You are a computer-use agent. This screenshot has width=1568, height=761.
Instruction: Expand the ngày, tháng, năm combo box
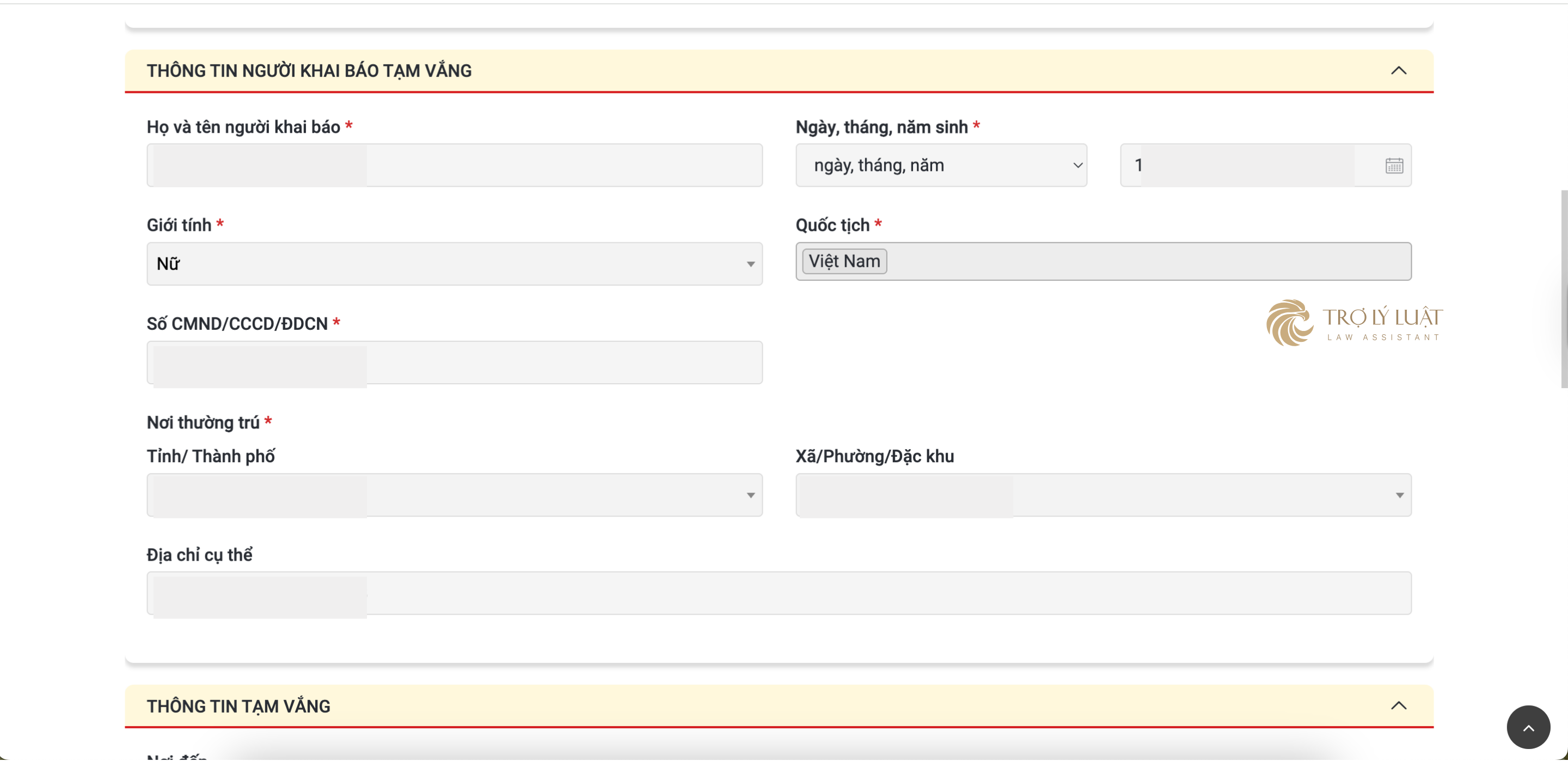click(x=940, y=165)
